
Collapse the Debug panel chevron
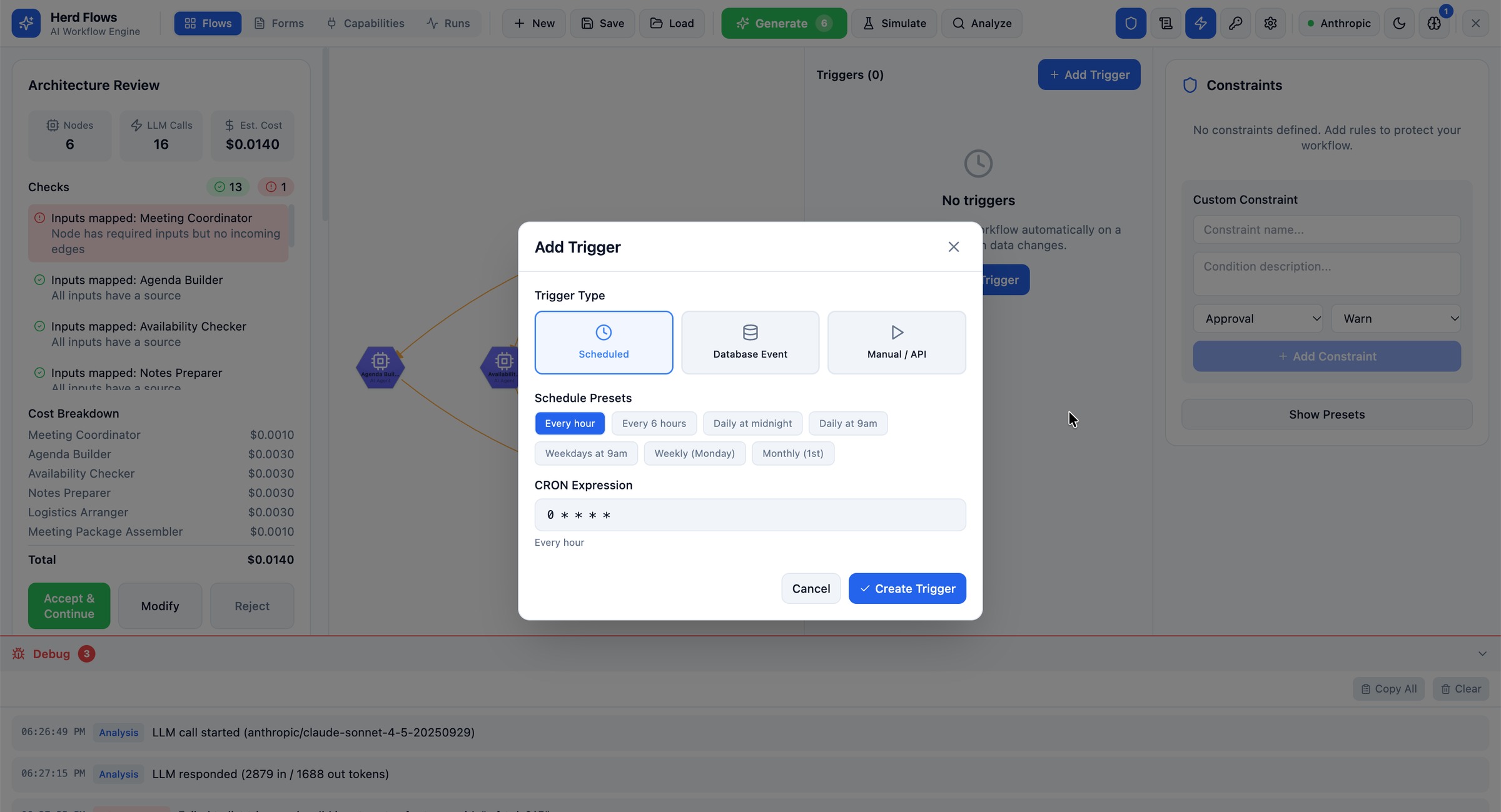(1482, 654)
